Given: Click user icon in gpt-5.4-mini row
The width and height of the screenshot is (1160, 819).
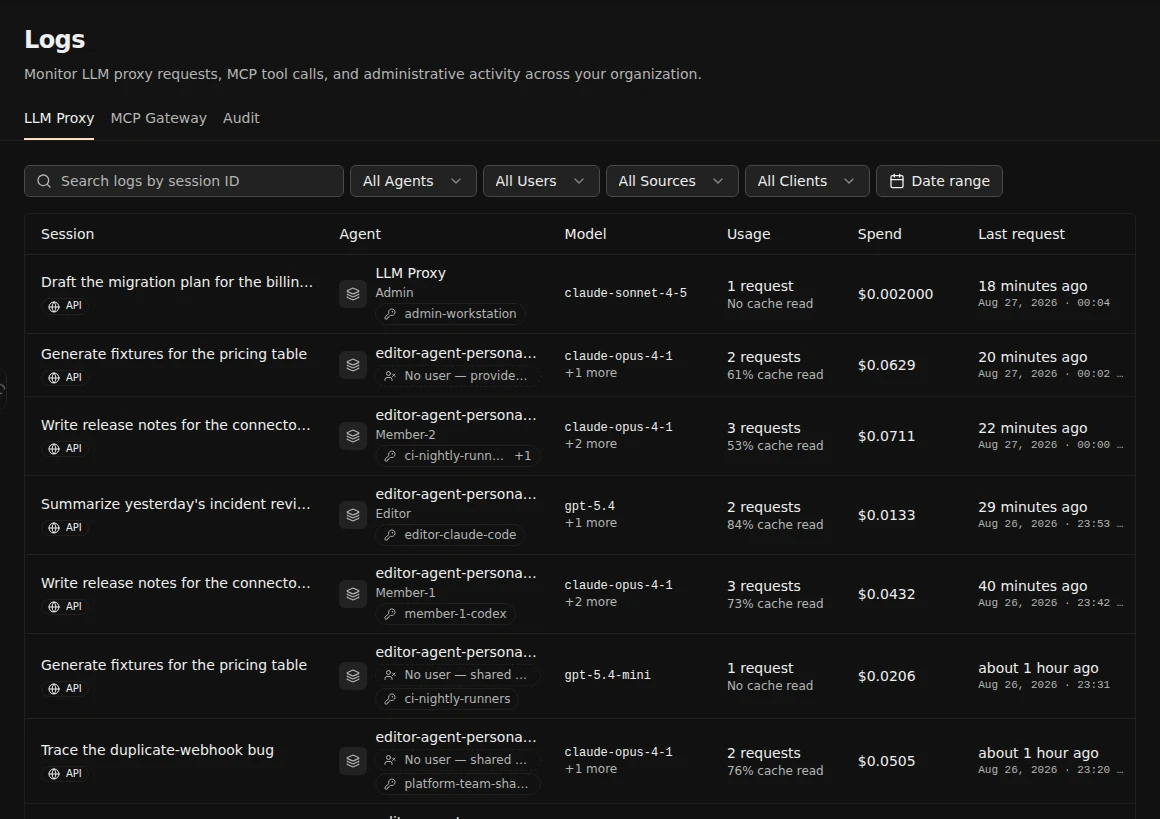Looking at the screenshot, I should point(390,675).
